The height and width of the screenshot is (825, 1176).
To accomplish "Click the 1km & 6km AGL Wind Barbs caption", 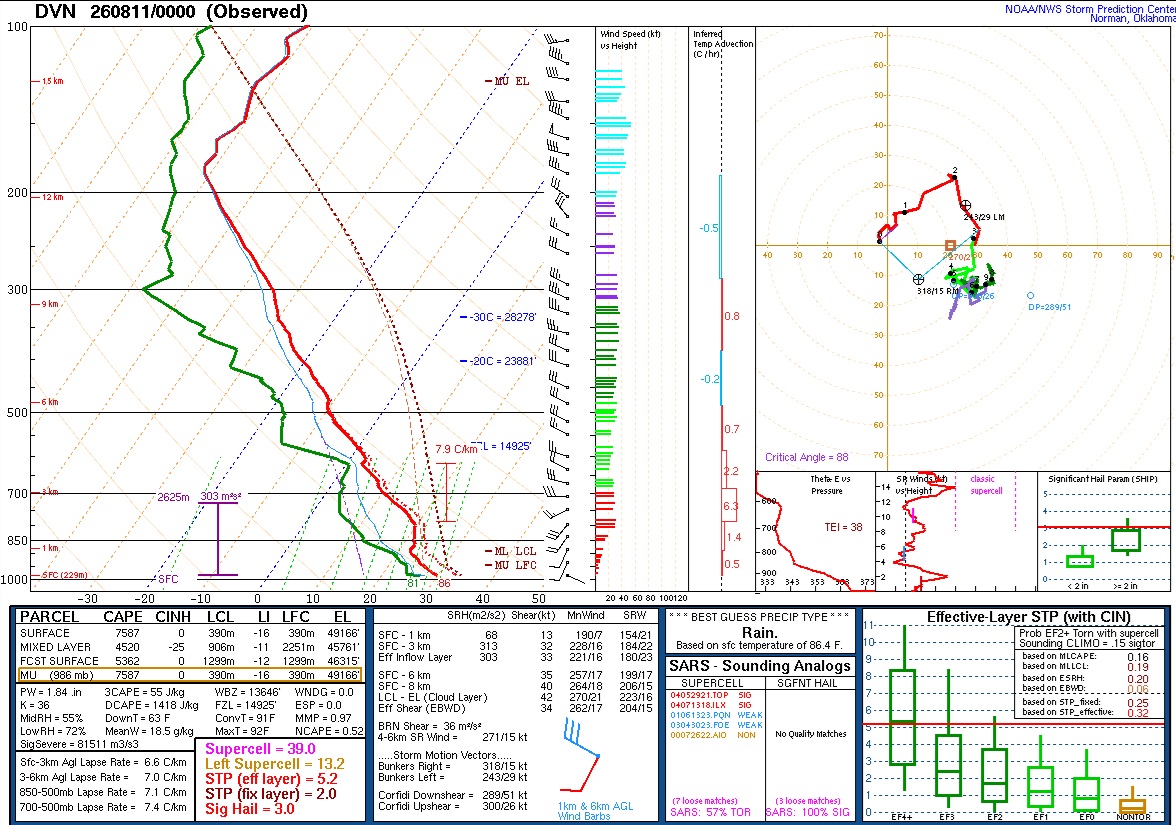I will [596, 811].
